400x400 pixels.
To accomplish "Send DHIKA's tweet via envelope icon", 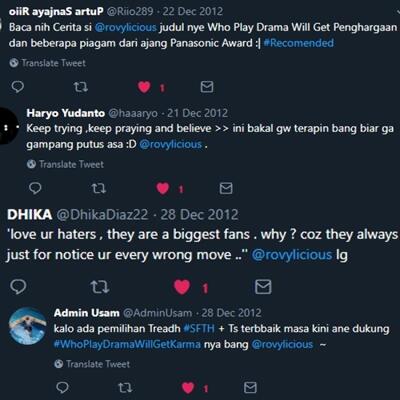I will (x=263, y=287).
